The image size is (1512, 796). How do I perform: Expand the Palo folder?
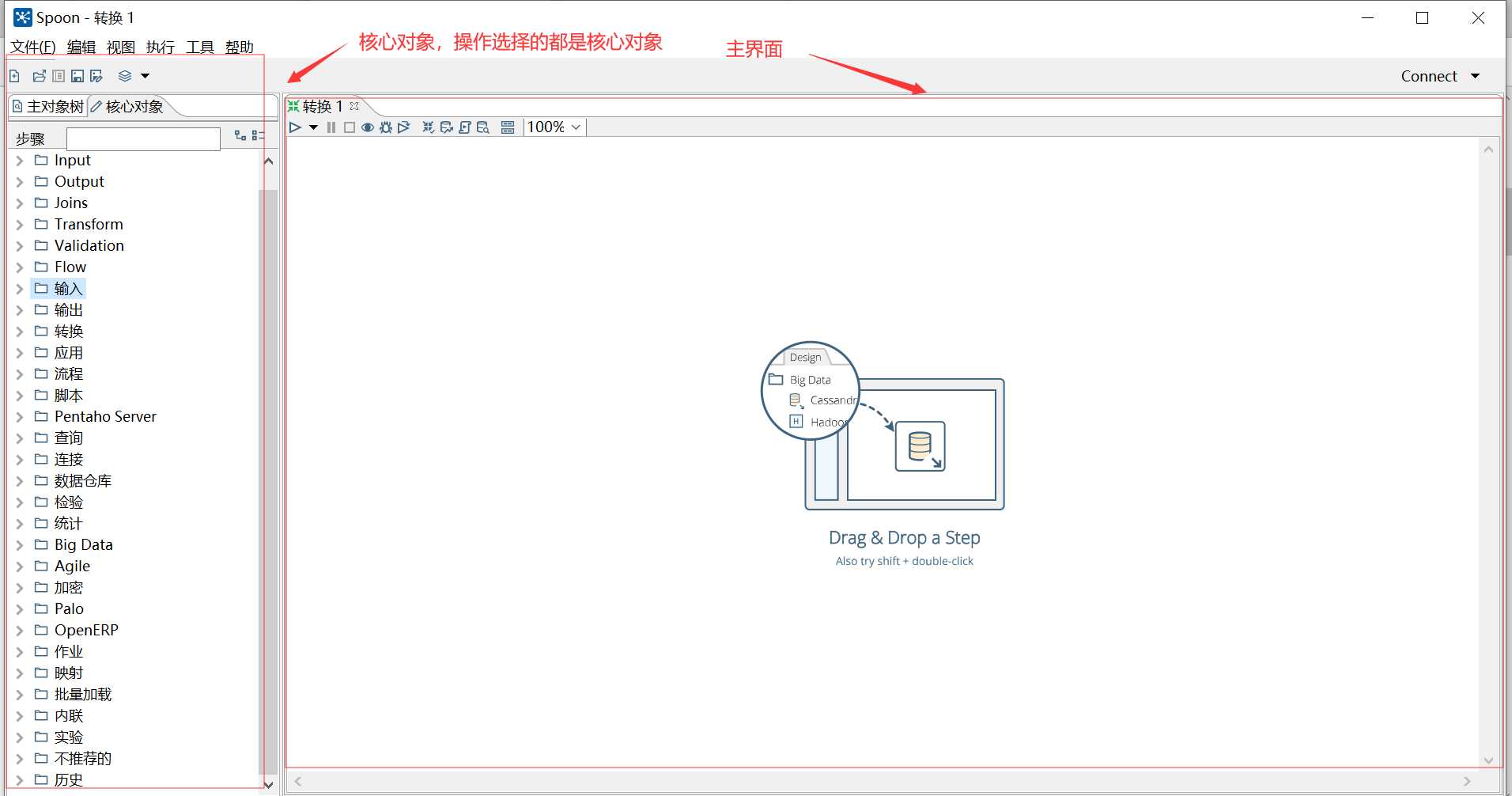tap(20, 609)
